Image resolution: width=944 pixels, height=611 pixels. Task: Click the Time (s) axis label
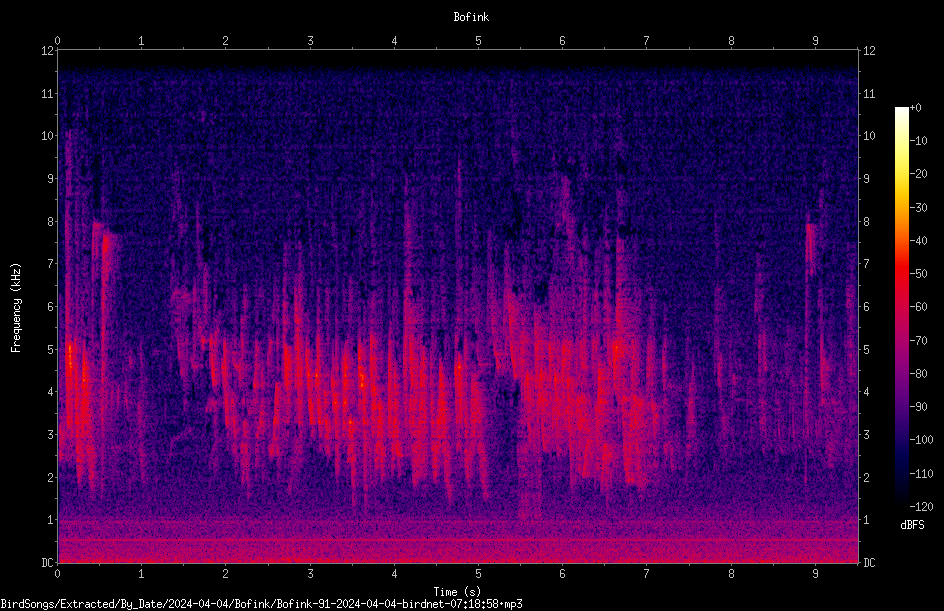pos(458,592)
